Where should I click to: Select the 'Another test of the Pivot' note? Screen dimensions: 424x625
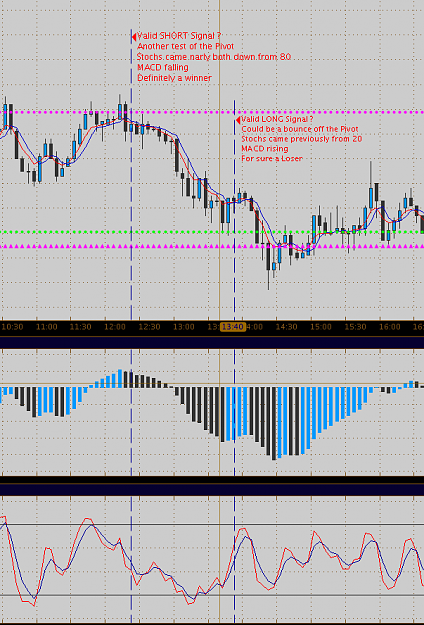tap(185, 47)
